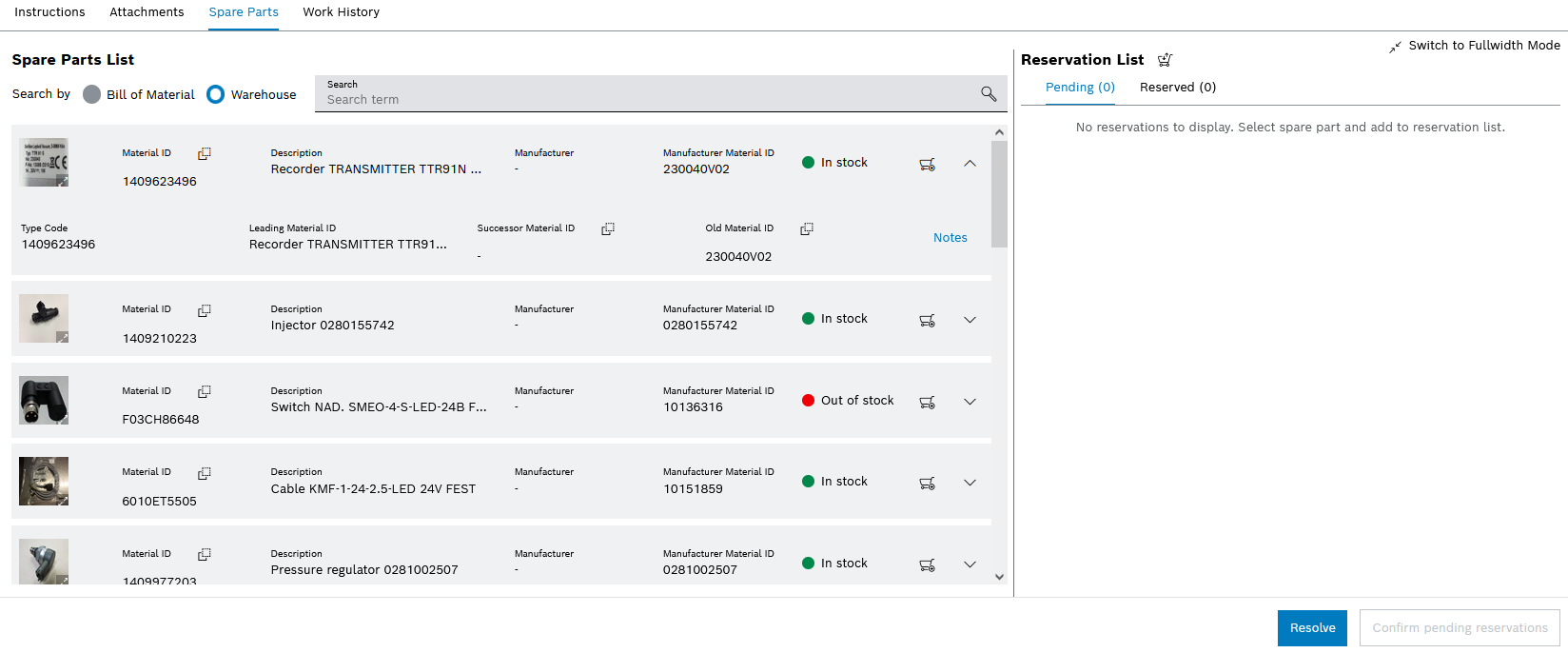The width and height of the screenshot is (1568, 653).
Task: Select Bill of Material search option
Action: coord(91,94)
